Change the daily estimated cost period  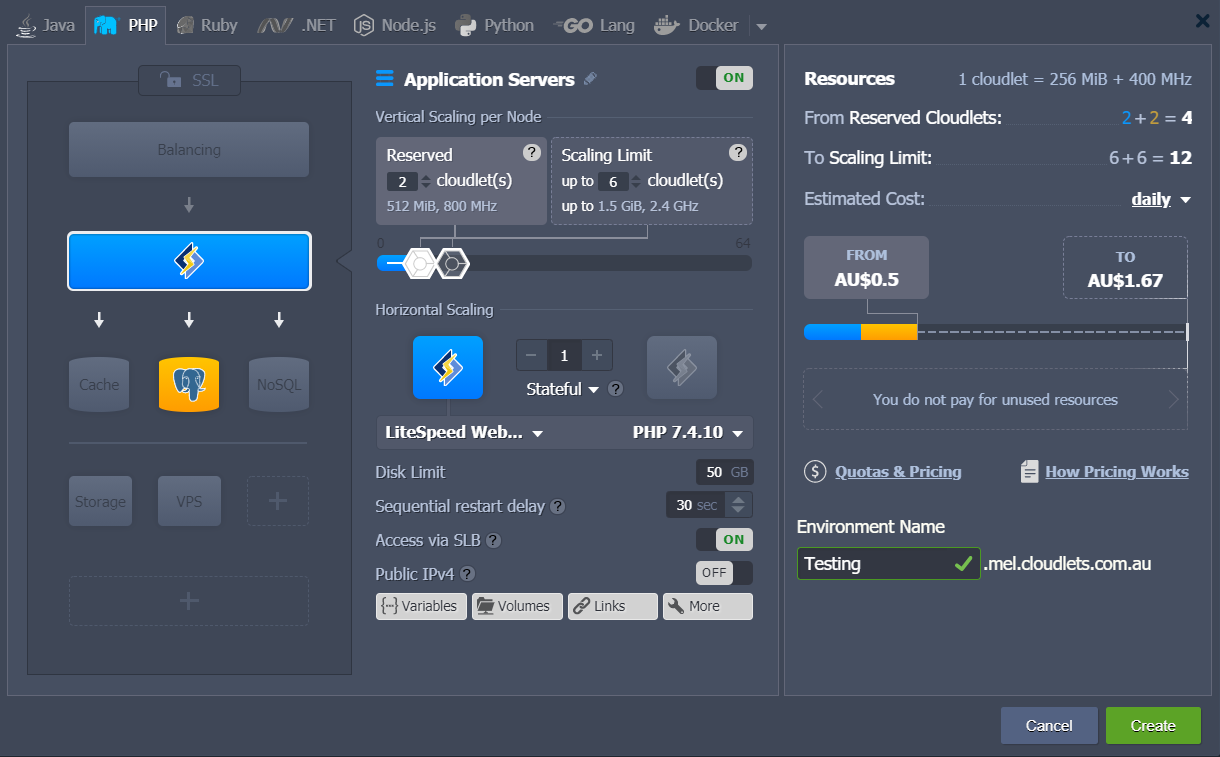(1161, 199)
